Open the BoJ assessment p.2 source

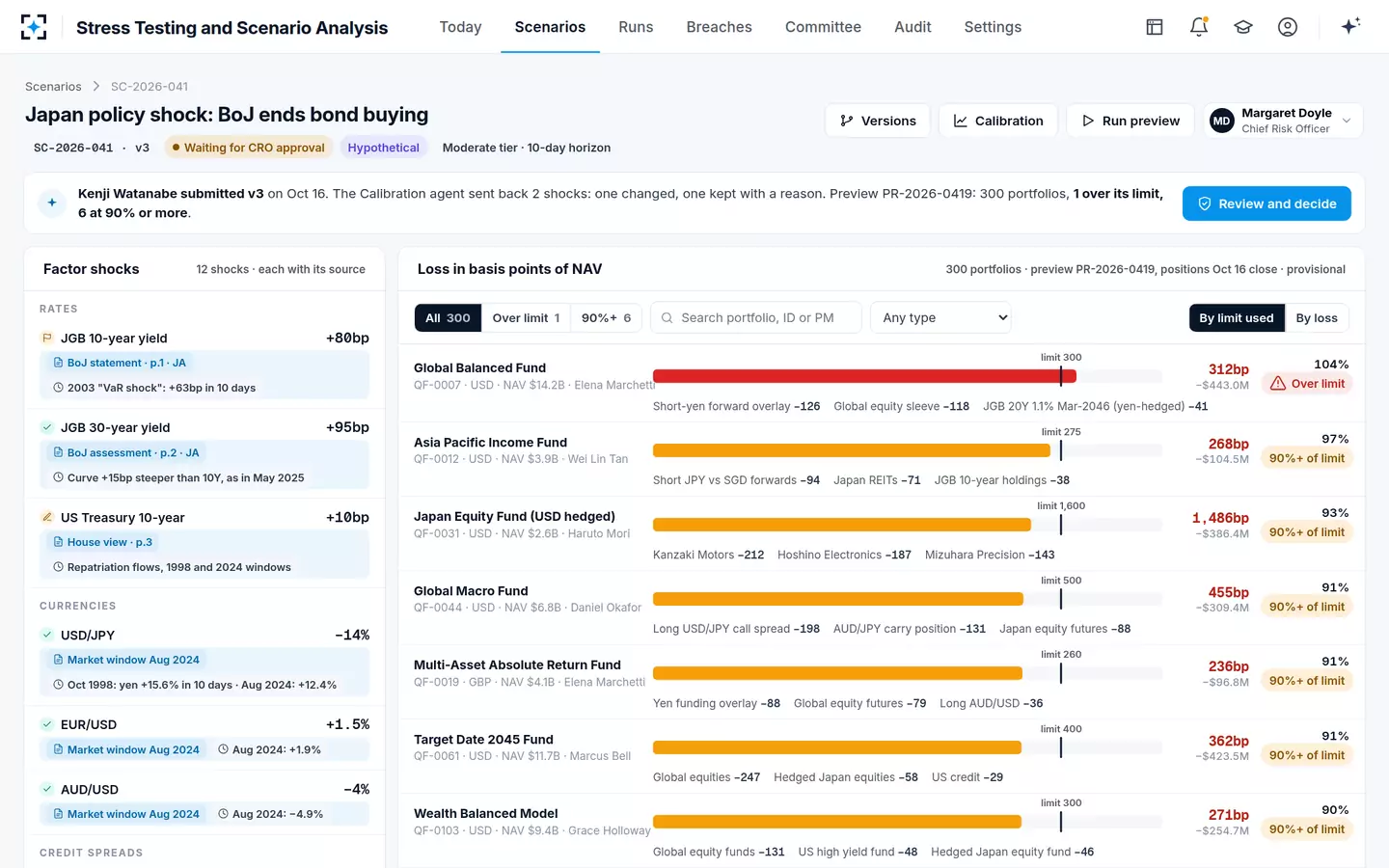click(x=126, y=452)
